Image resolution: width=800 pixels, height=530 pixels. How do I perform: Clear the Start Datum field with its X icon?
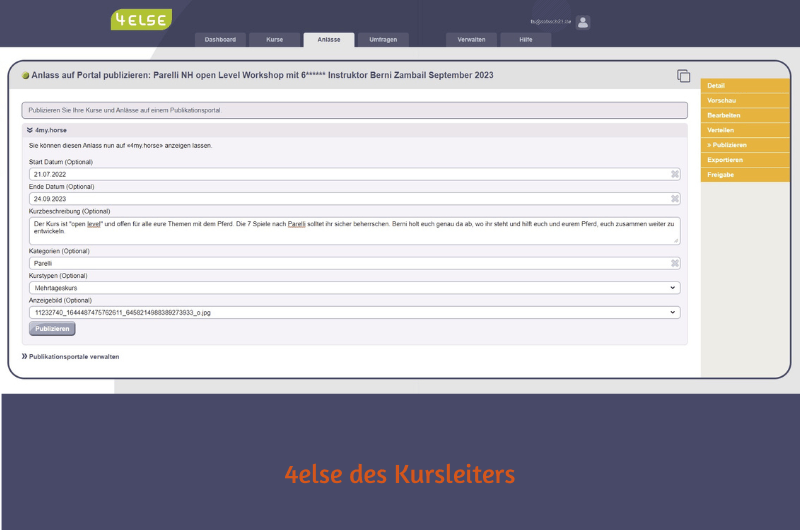[x=675, y=174]
